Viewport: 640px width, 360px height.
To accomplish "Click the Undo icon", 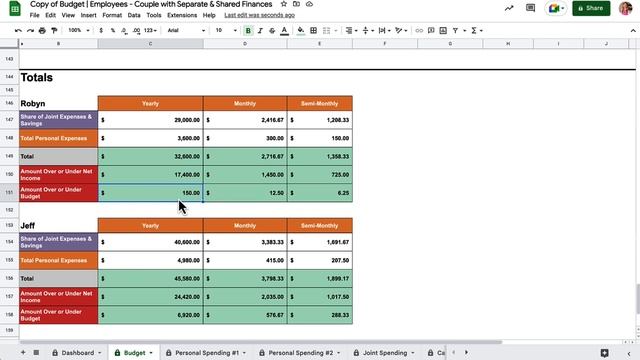I will (18, 31).
